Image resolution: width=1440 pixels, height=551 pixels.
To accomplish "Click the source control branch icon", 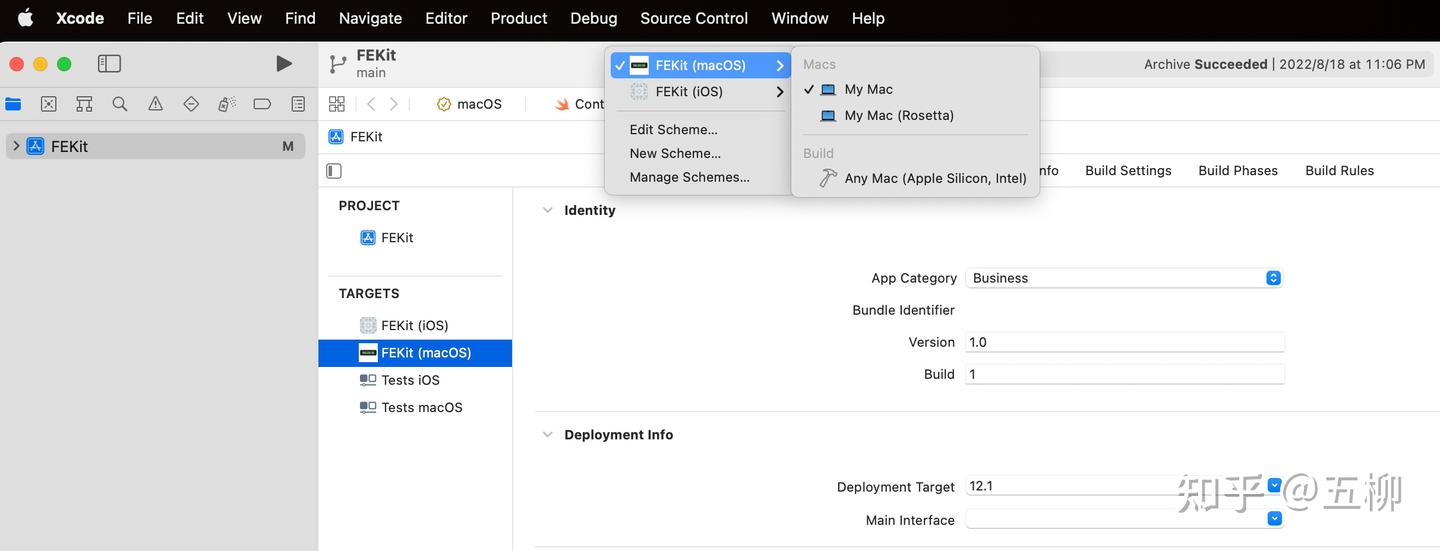I will pos(338,64).
